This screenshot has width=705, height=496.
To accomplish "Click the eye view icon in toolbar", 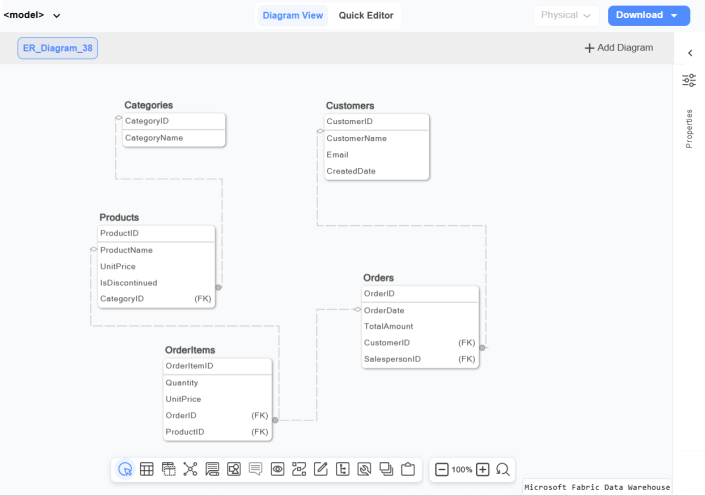I will [x=277, y=469].
